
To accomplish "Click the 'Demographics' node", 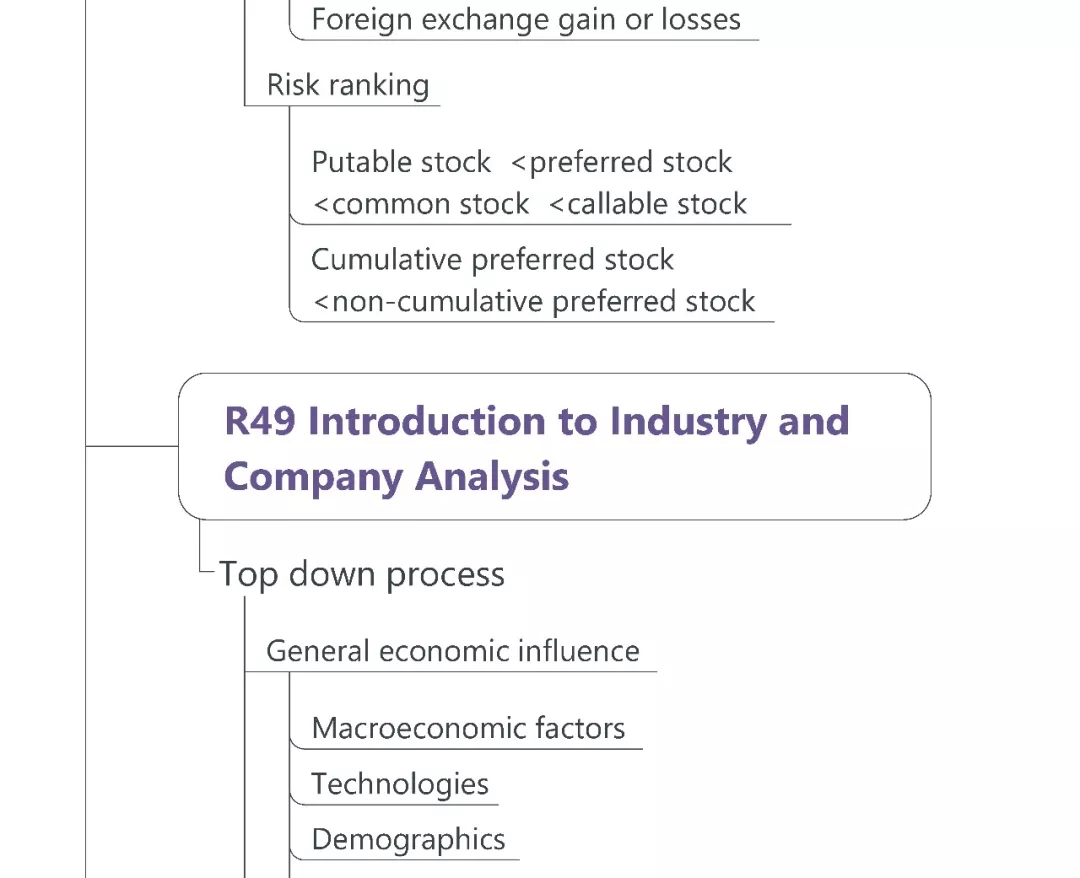I will point(408,840).
